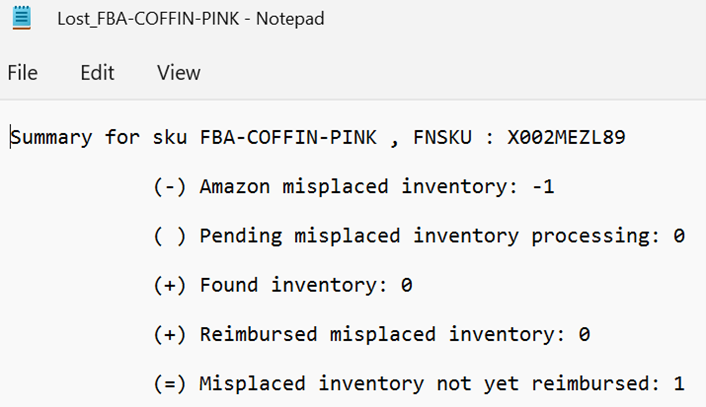Click the empty ( ) marker before Pending
The width and height of the screenshot is (706, 407).
(170, 236)
